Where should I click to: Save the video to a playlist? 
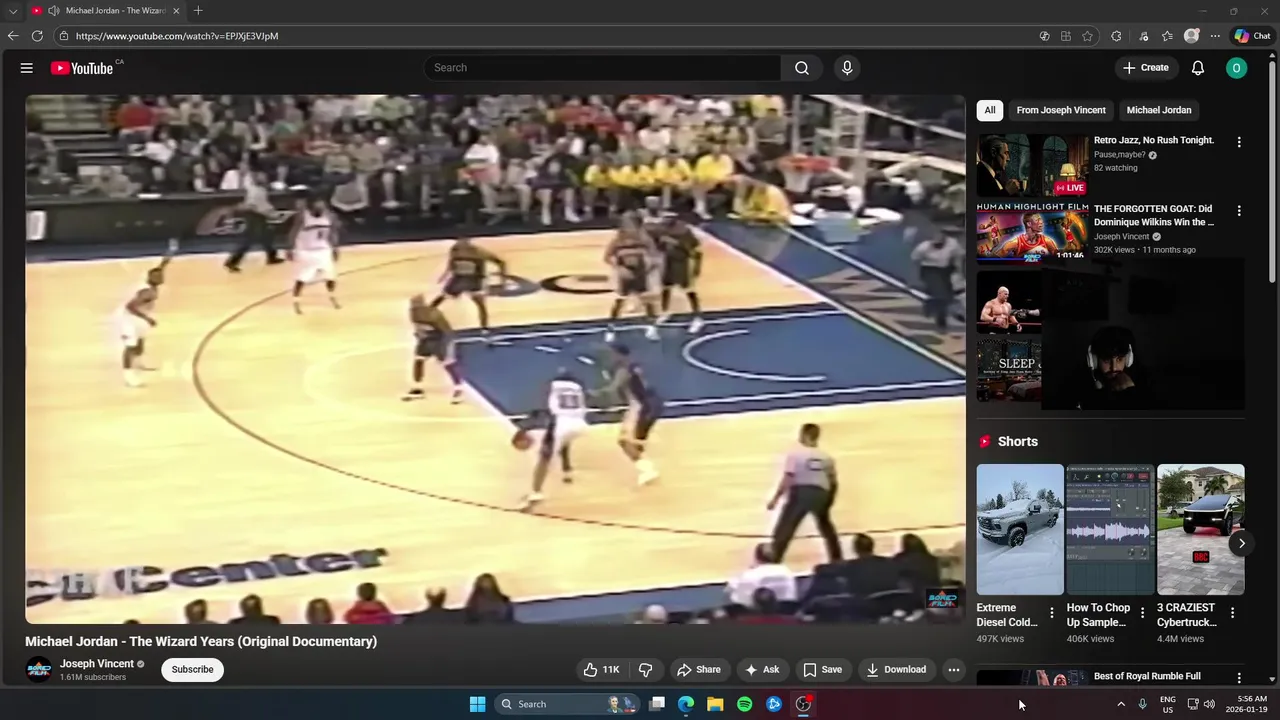coord(822,669)
